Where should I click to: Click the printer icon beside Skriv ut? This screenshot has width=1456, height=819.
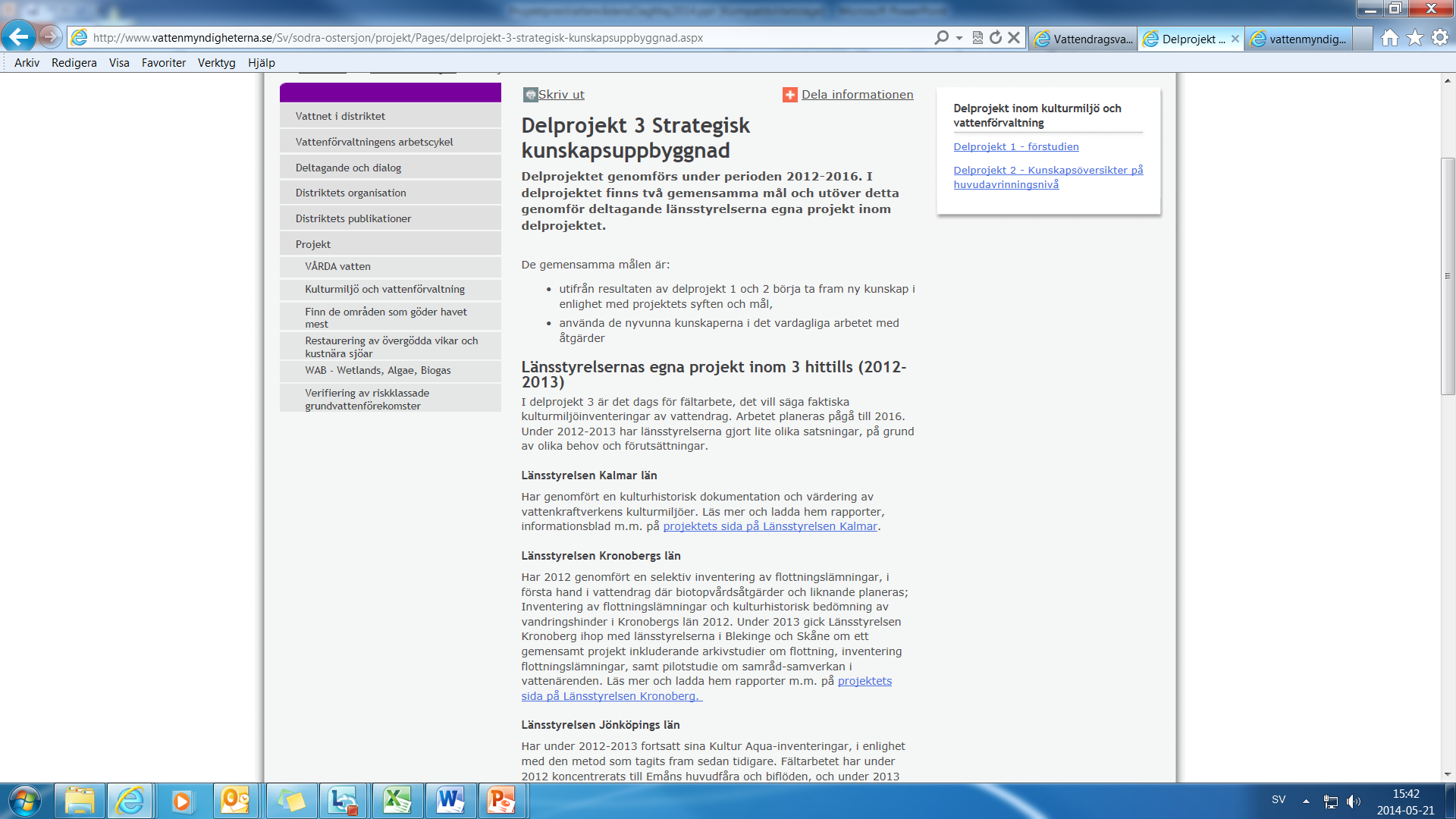pos(530,95)
